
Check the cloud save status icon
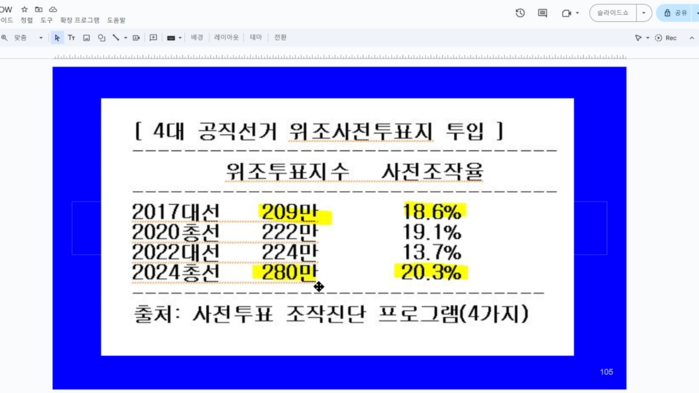pyautogui.click(x=53, y=9)
